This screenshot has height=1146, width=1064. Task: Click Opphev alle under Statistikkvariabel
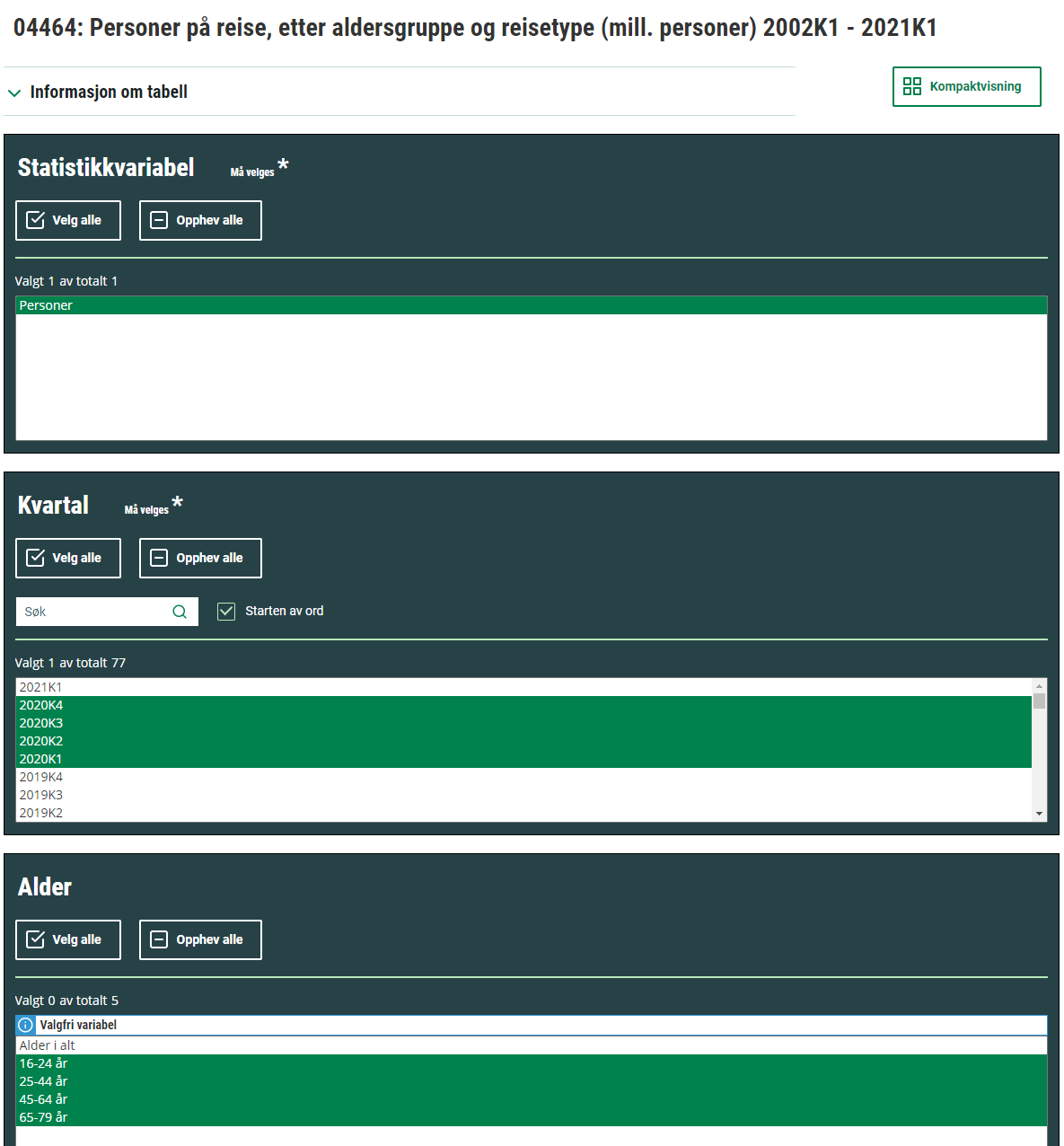coord(200,220)
